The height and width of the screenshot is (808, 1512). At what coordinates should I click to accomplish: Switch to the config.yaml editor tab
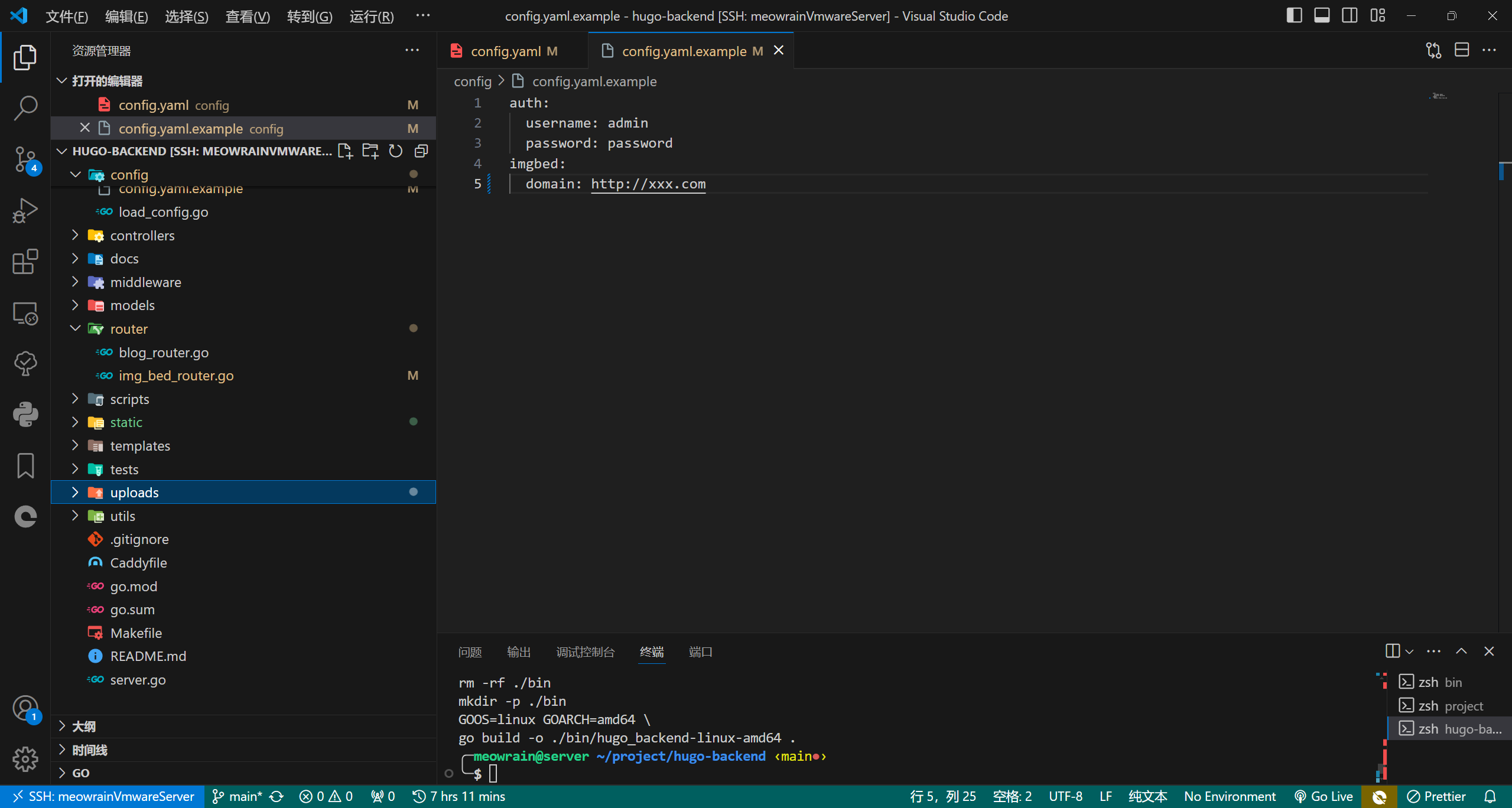pos(505,51)
